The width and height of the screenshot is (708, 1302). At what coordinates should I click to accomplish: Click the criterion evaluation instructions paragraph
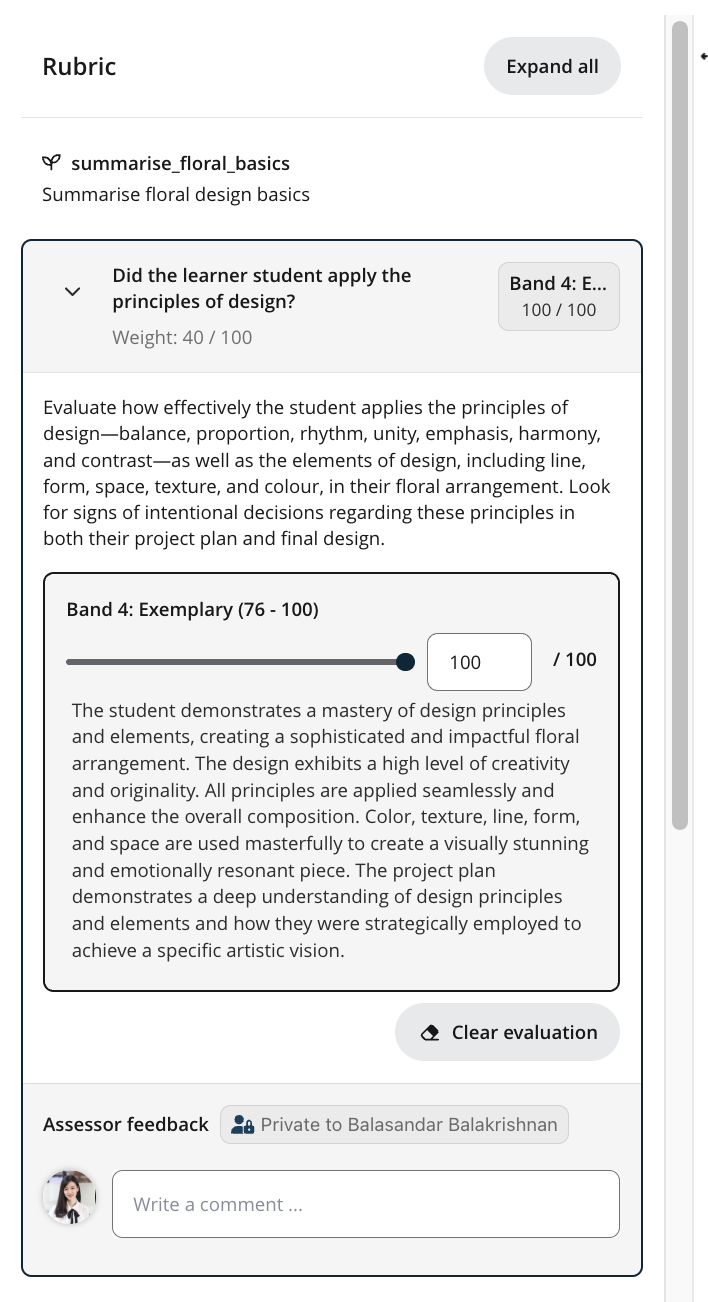click(326, 473)
